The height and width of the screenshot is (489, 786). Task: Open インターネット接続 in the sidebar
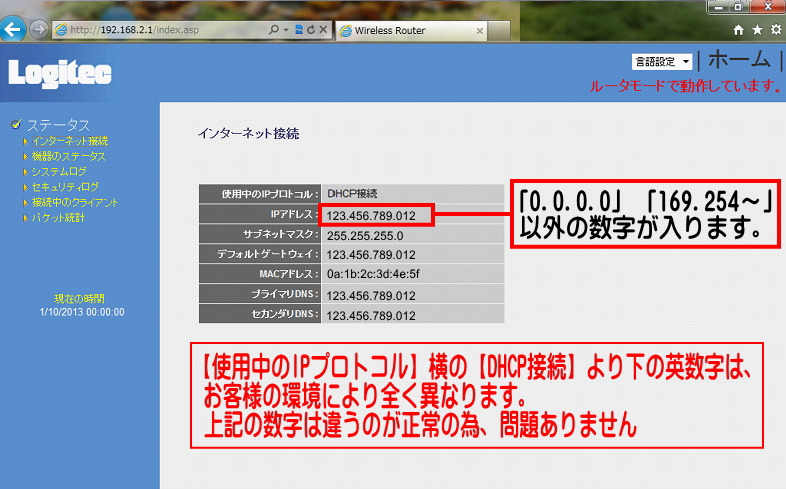coord(69,141)
